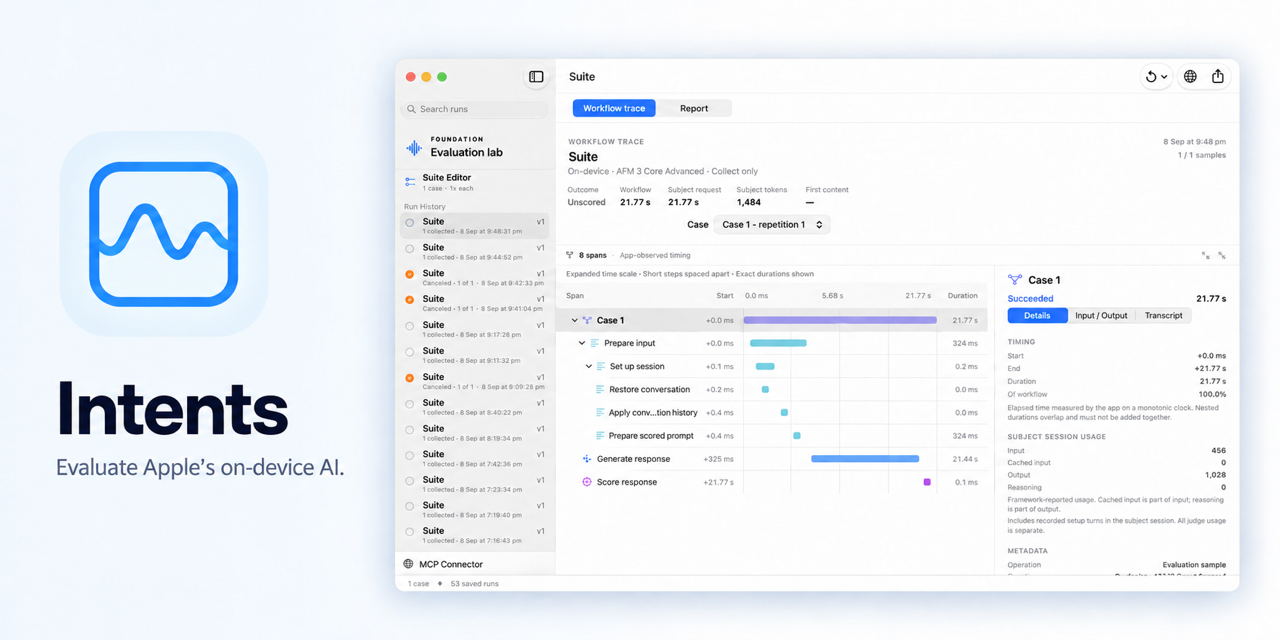This screenshot has height=640, width=1280.
Task: Click the globe icon in the title bar
Action: (1190, 77)
